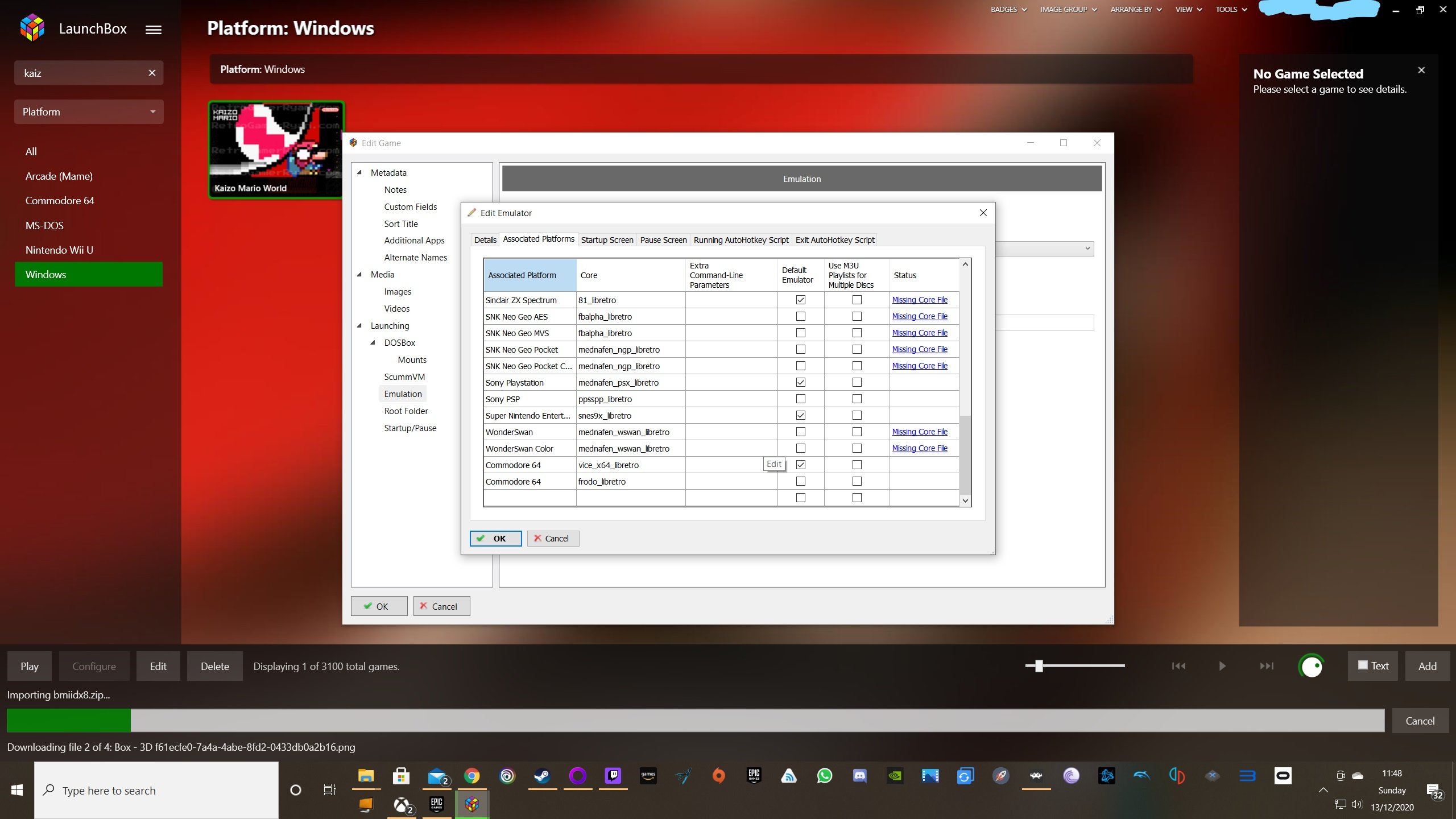Open WhatsApp from the taskbar
This screenshot has height=819, width=1456.
824,776
